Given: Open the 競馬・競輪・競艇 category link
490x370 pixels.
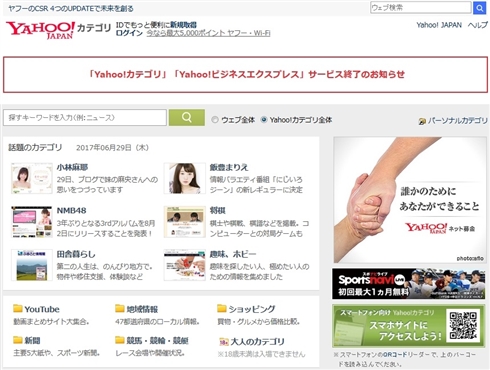Looking at the screenshot, I should tap(157, 340).
